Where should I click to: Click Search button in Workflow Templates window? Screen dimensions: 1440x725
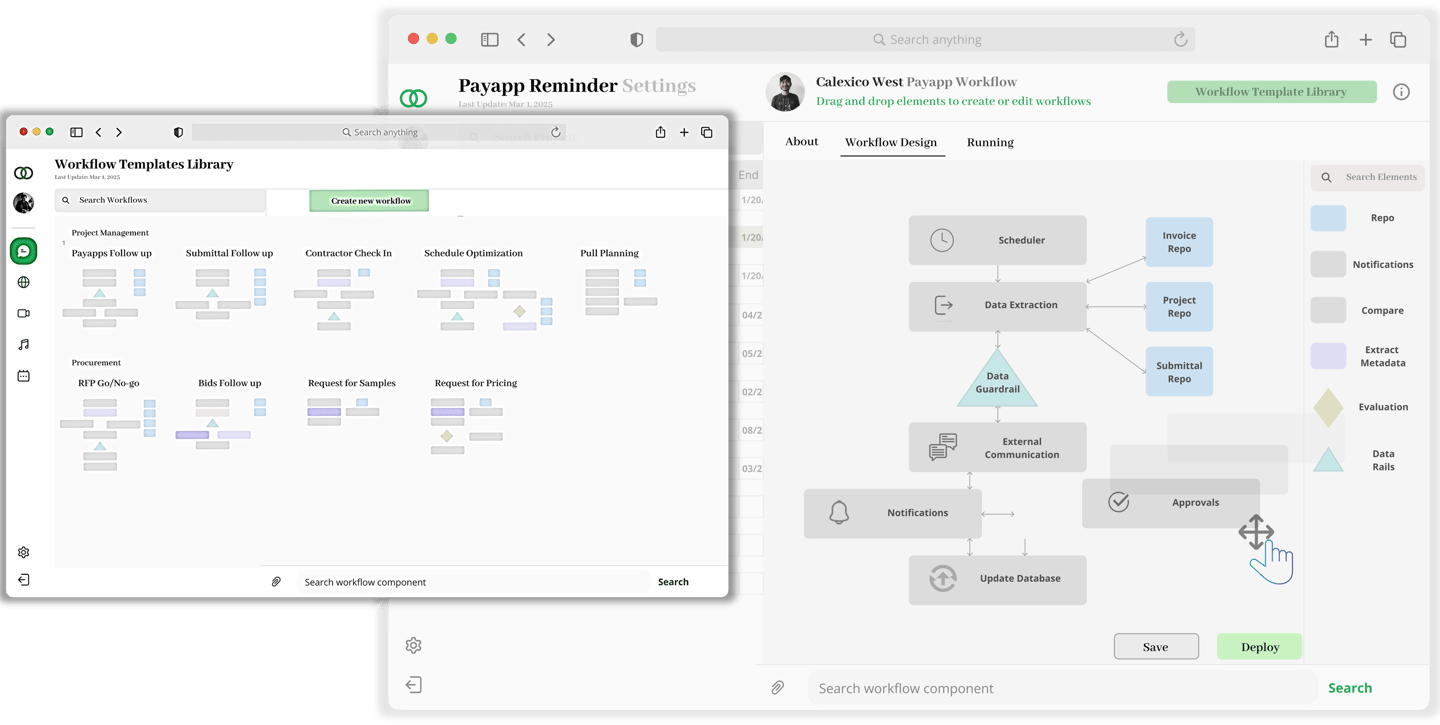673,582
